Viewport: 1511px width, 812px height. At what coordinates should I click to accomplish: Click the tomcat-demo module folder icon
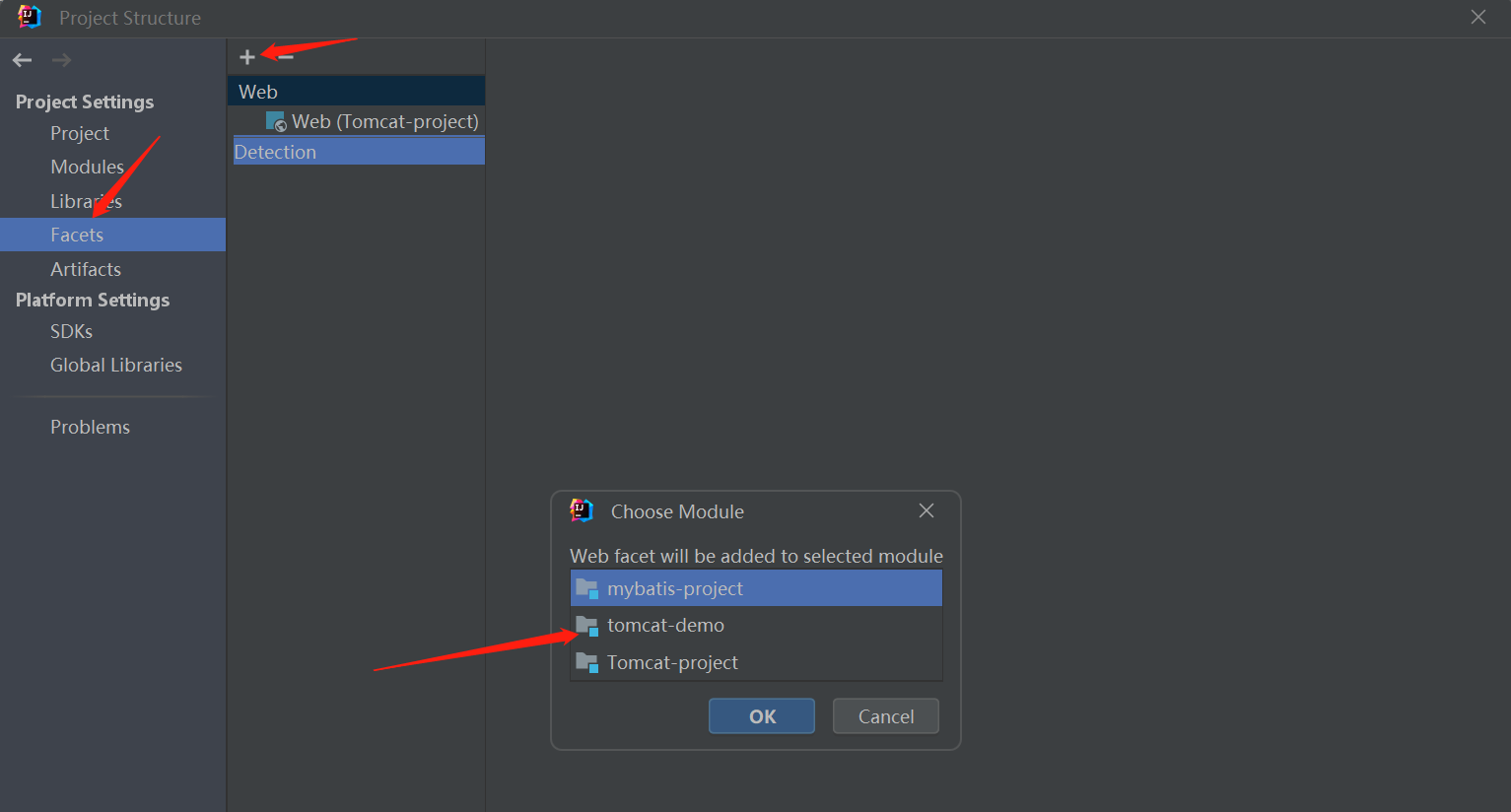click(x=587, y=626)
